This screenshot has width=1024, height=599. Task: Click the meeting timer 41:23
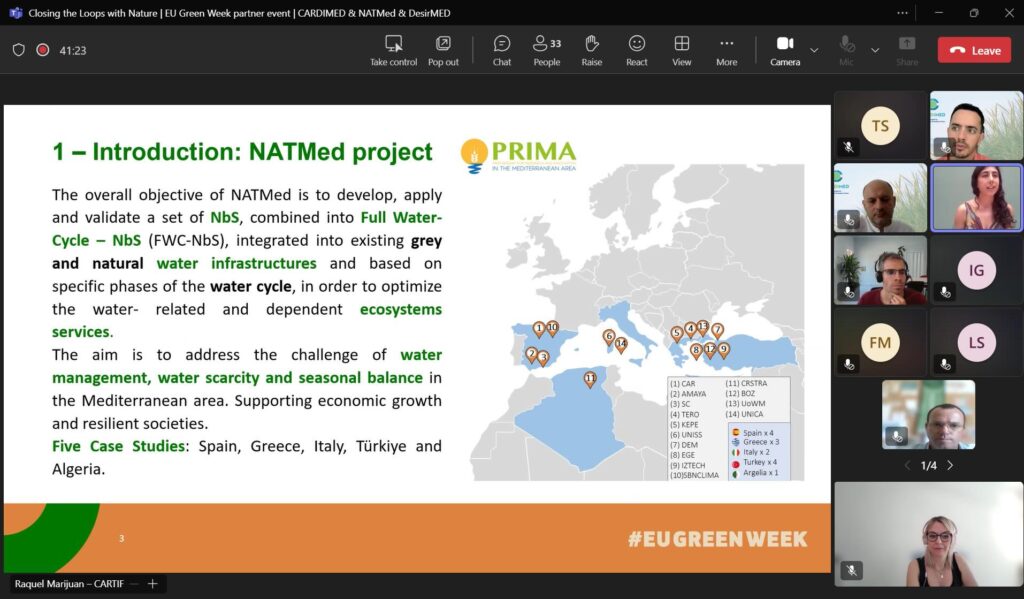coord(72,50)
